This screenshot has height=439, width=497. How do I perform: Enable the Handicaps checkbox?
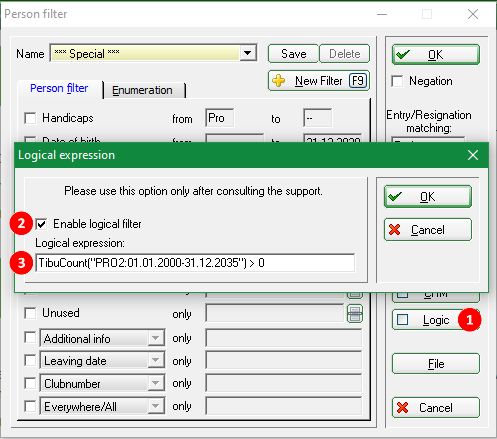coord(30,118)
